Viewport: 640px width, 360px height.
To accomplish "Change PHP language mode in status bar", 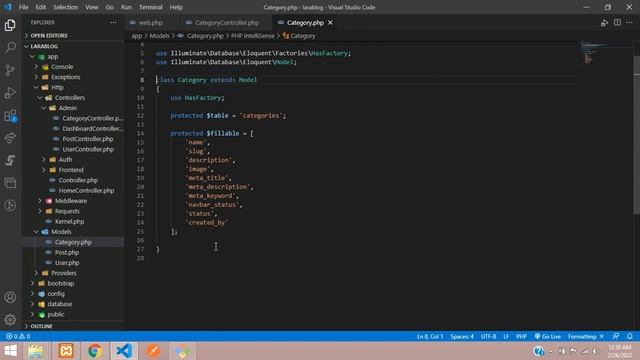I will (521, 336).
